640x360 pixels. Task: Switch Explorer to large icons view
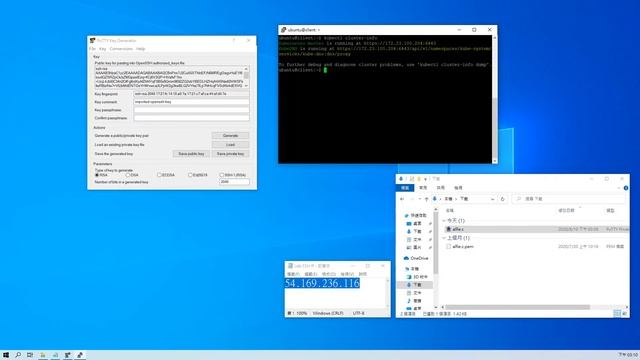tap(624, 313)
